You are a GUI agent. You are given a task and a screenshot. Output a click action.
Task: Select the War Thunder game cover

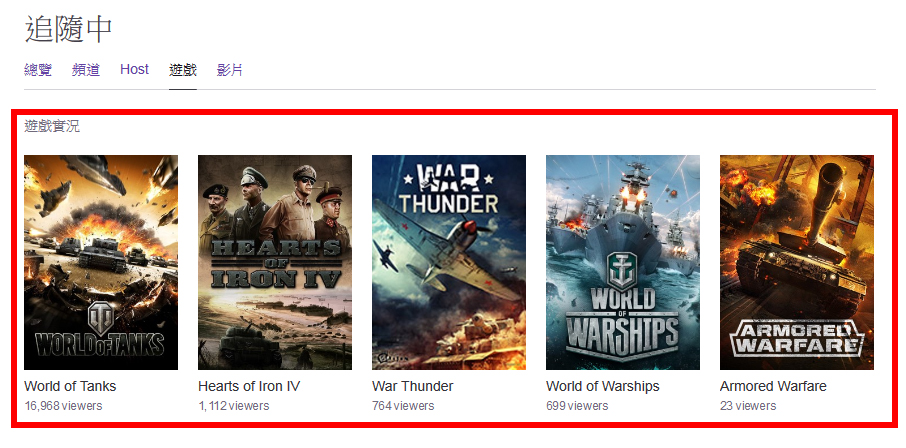click(x=449, y=262)
